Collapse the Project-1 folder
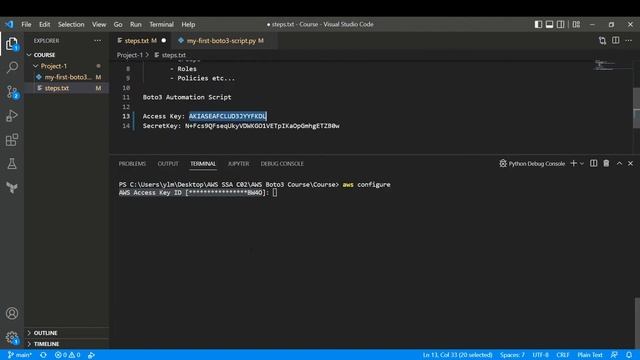The image size is (640, 360). pyautogui.click(x=67, y=66)
